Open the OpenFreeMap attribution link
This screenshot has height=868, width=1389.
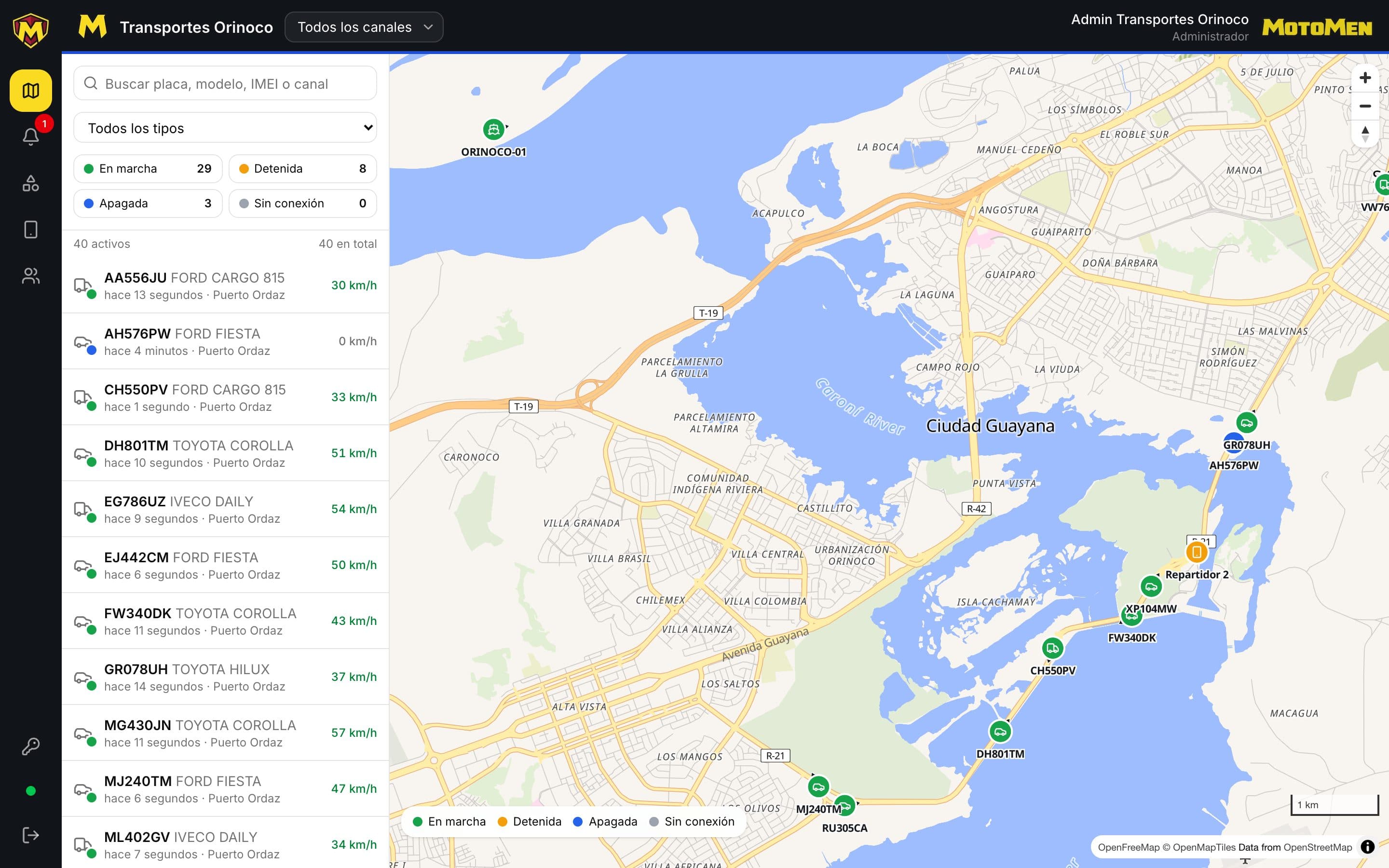click(x=1129, y=847)
